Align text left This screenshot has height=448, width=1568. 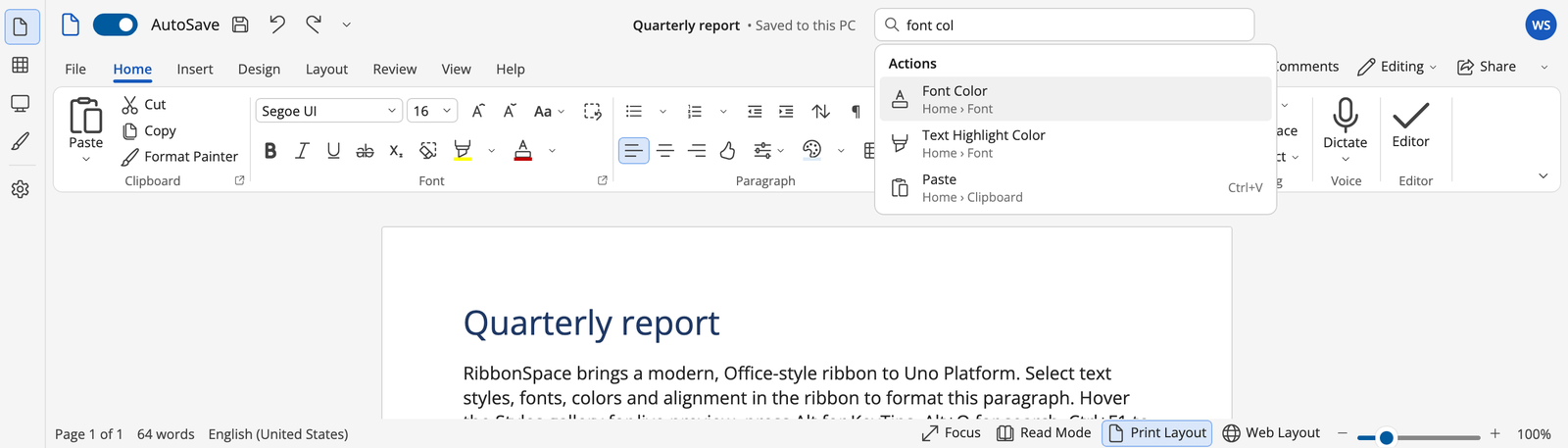633,150
